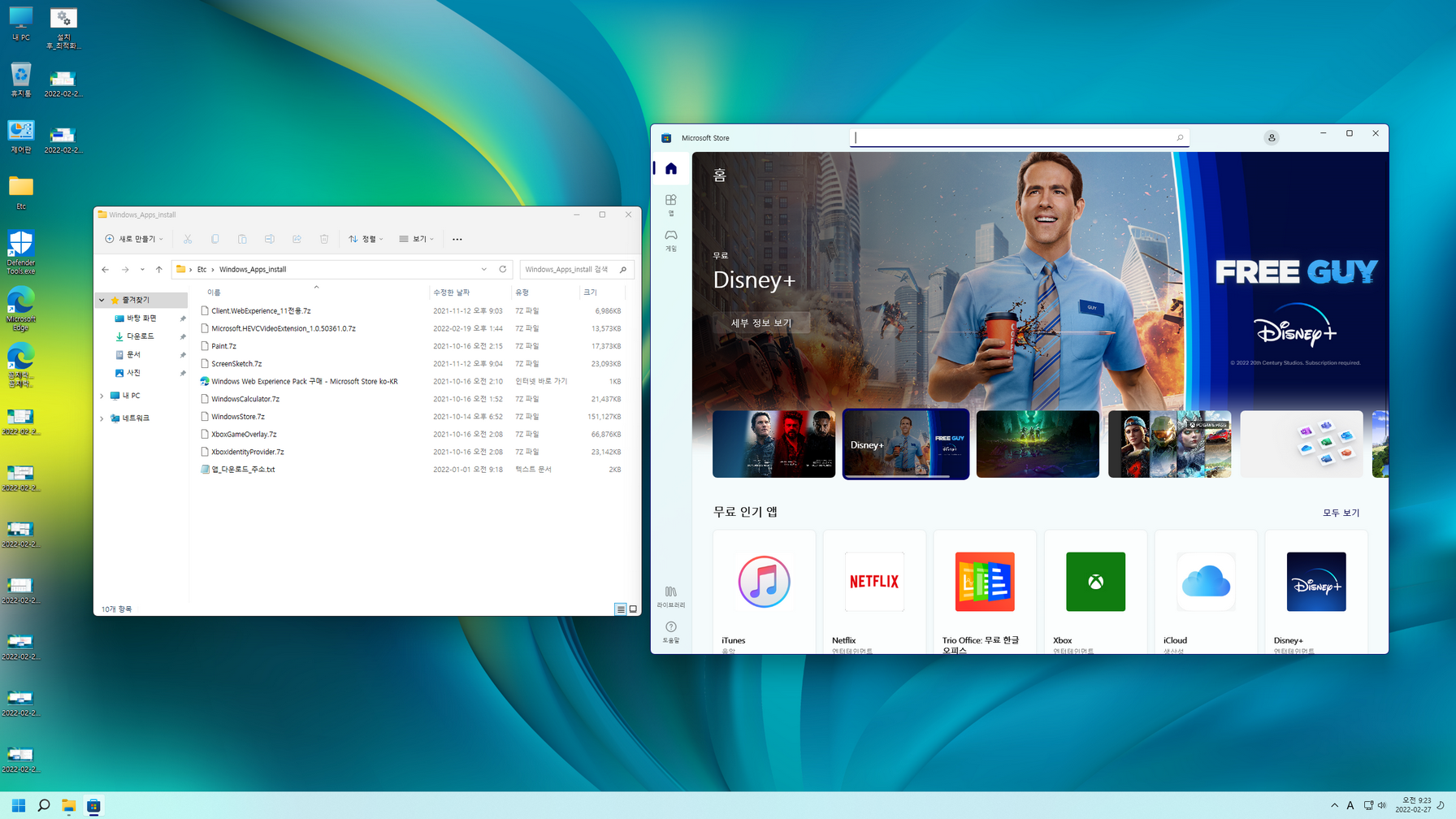The image size is (1456, 819).
Task: Switch to details view icon in status bar
Action: [621, 609]
